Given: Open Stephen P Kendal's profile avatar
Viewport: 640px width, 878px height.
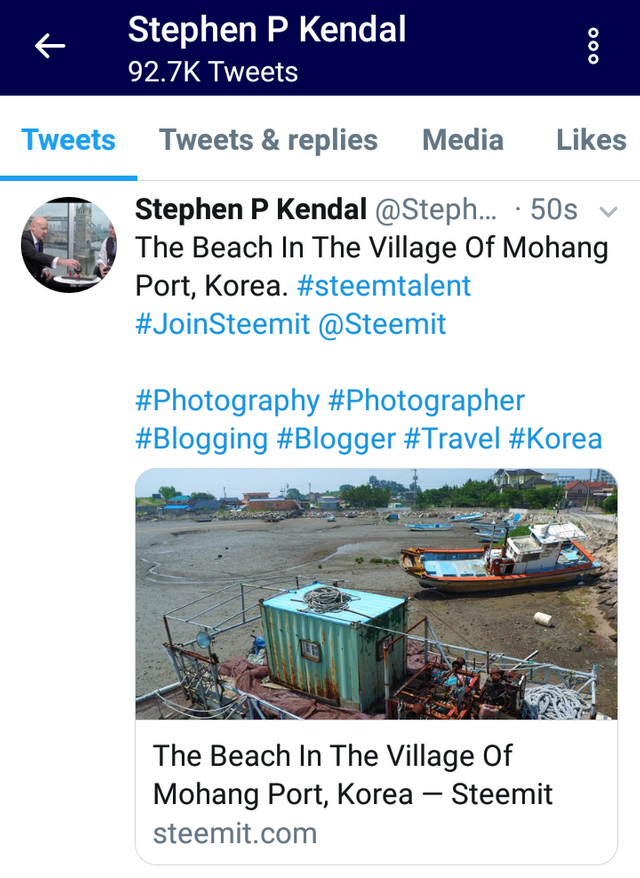Looking at the screenshot, I should (x=69, y=245).
